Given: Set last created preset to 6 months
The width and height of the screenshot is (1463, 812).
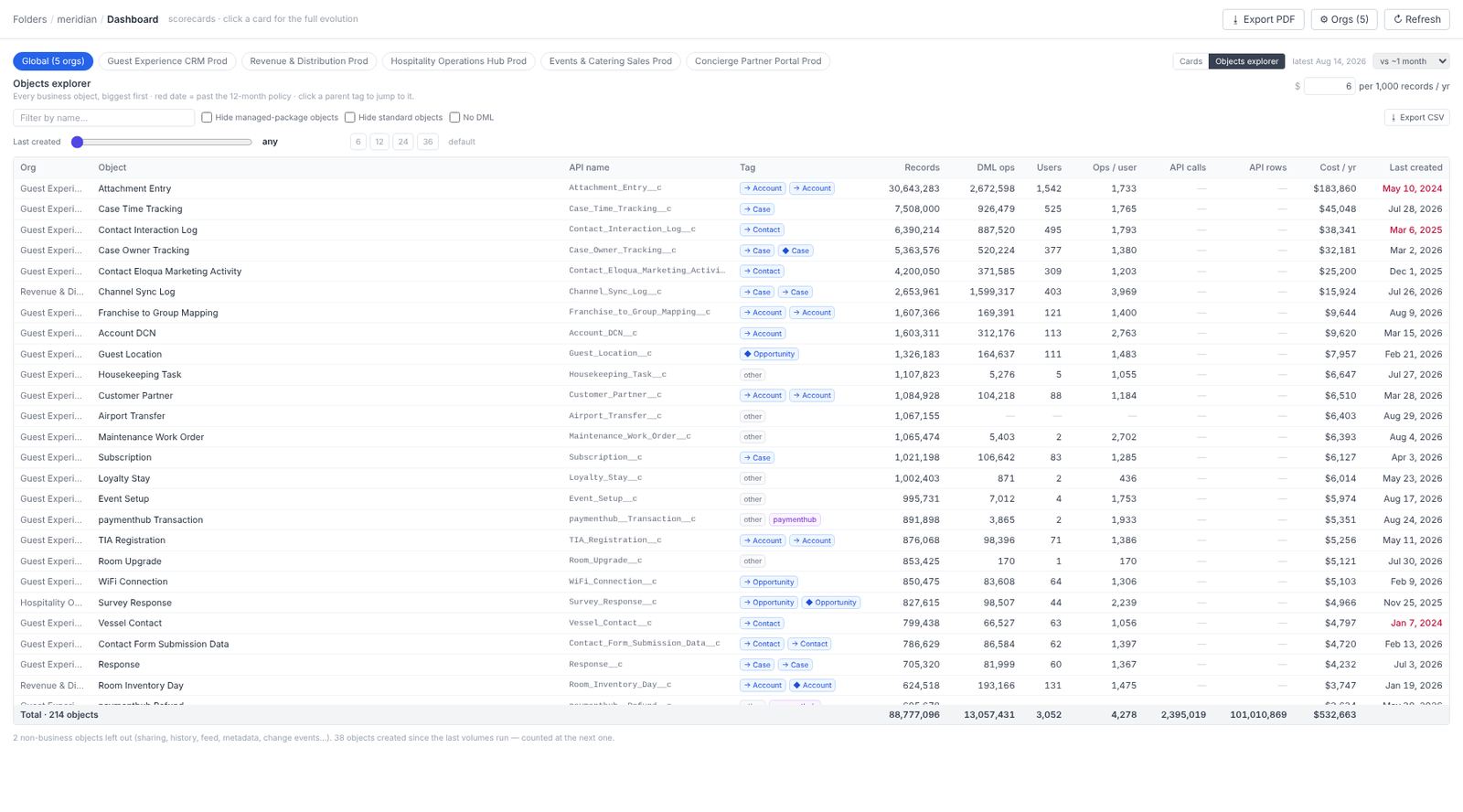Looking at the screenshot, I should 358,142.
